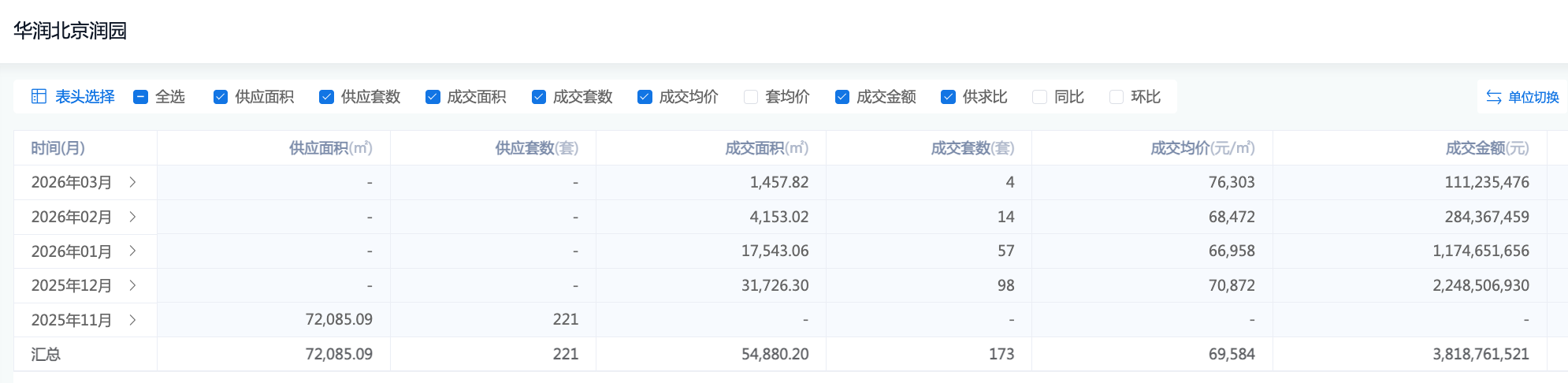Viewport: 1568px width, 383px height.
Task: Click the 表头选择 table icon
Action: [x=39, y=96]
